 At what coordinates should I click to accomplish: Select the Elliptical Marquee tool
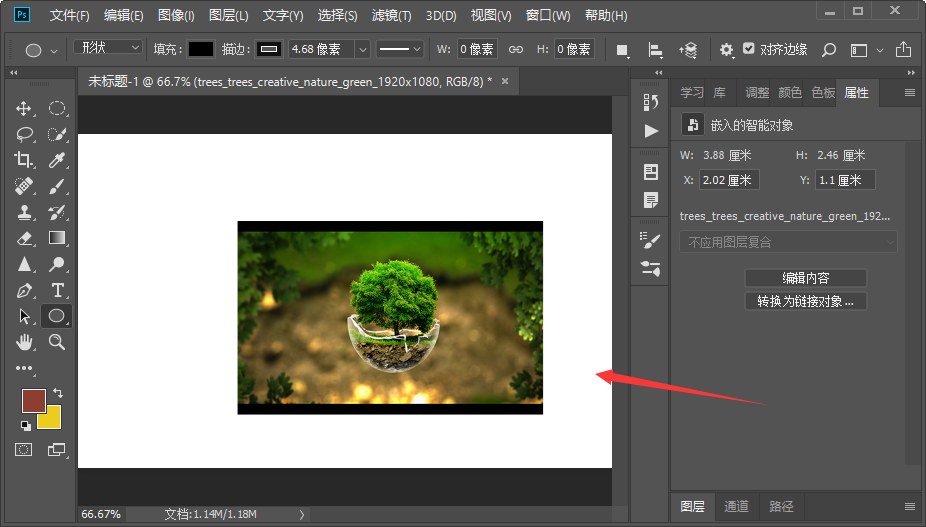click(57, 109)
